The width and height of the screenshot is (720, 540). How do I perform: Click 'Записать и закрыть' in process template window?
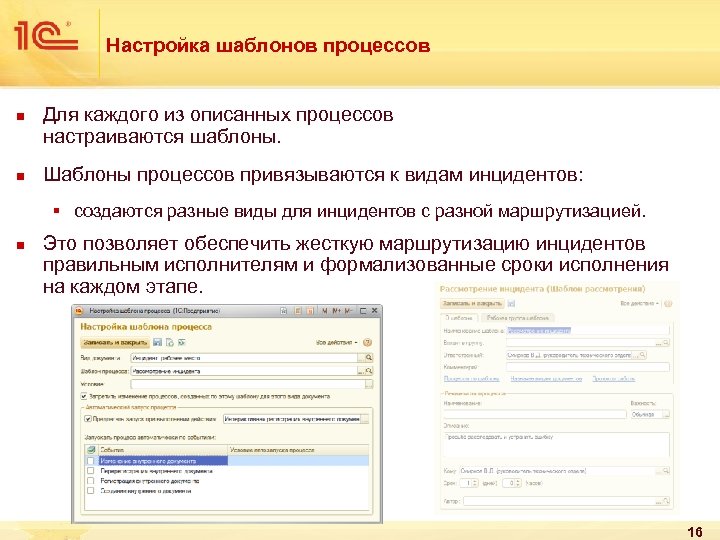click(115, 343)
